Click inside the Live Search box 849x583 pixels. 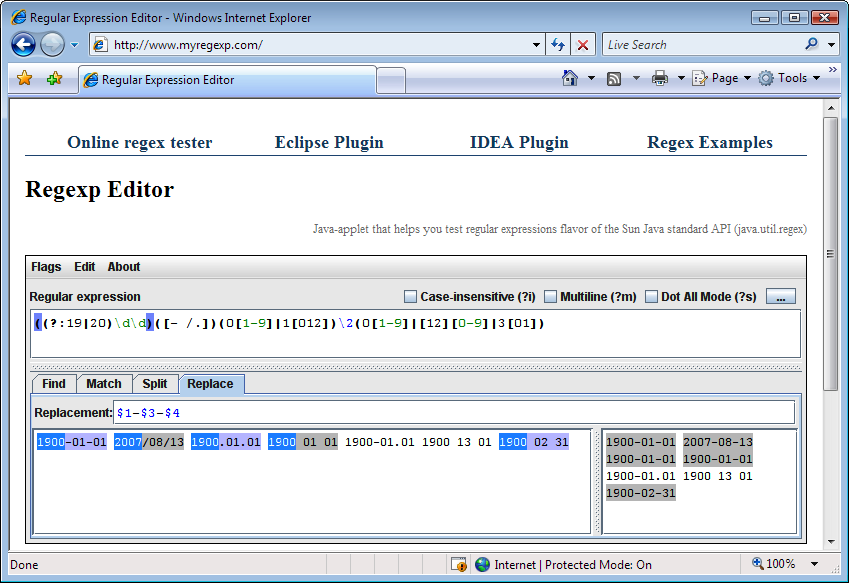(701, 45)
